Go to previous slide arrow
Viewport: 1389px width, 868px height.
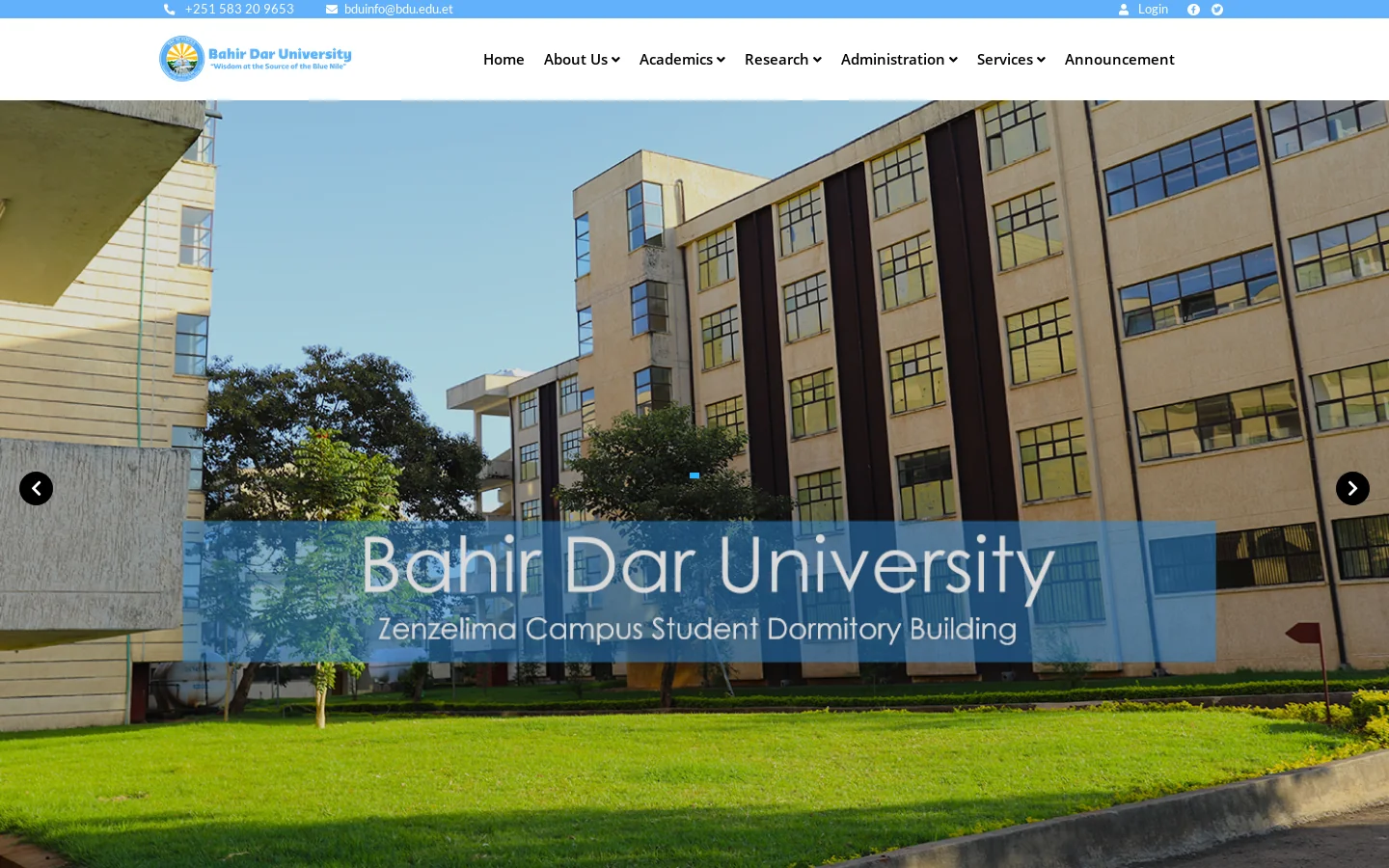[x=37, y=488]
